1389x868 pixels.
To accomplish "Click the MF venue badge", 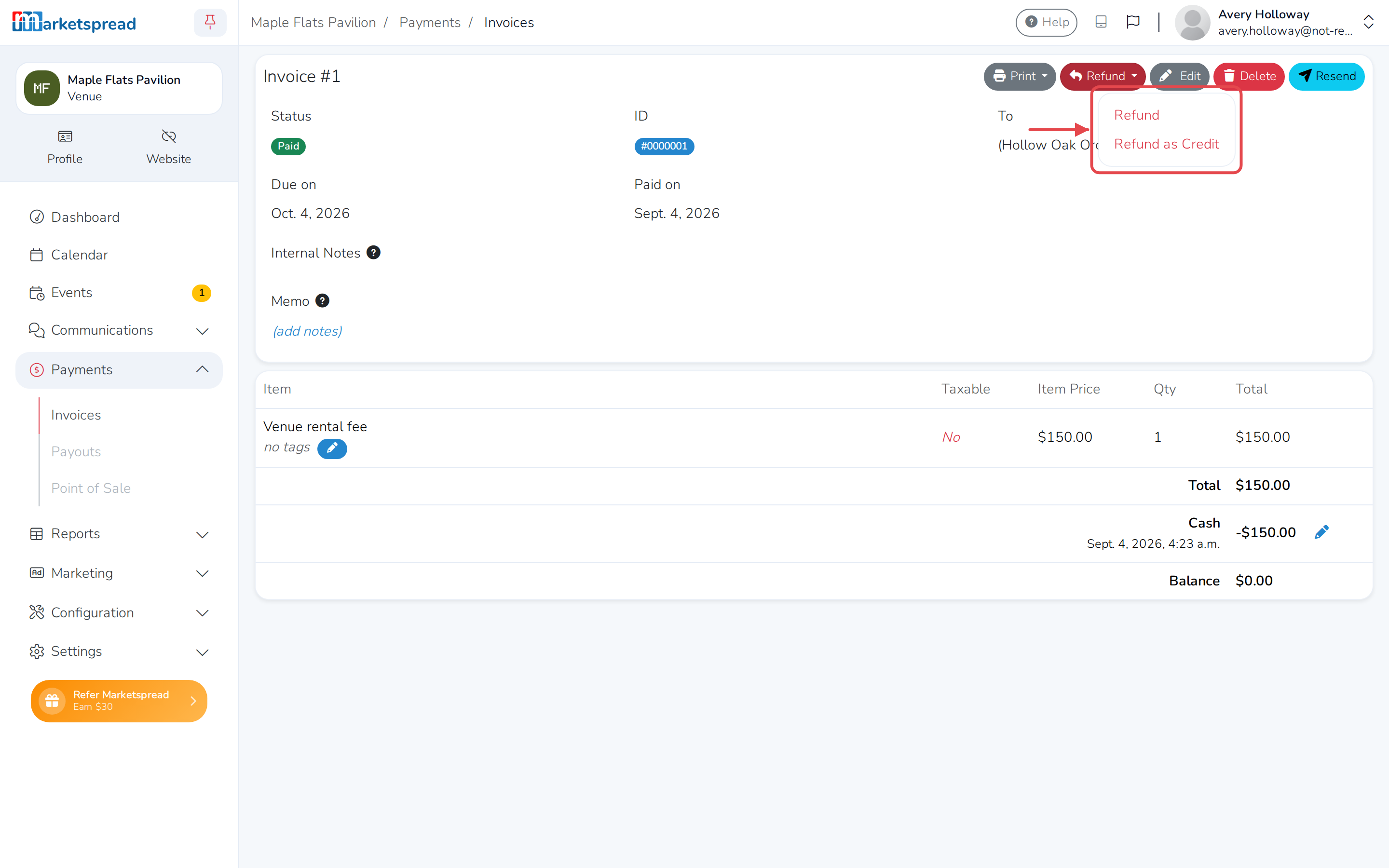I will (x=41, y=88).
